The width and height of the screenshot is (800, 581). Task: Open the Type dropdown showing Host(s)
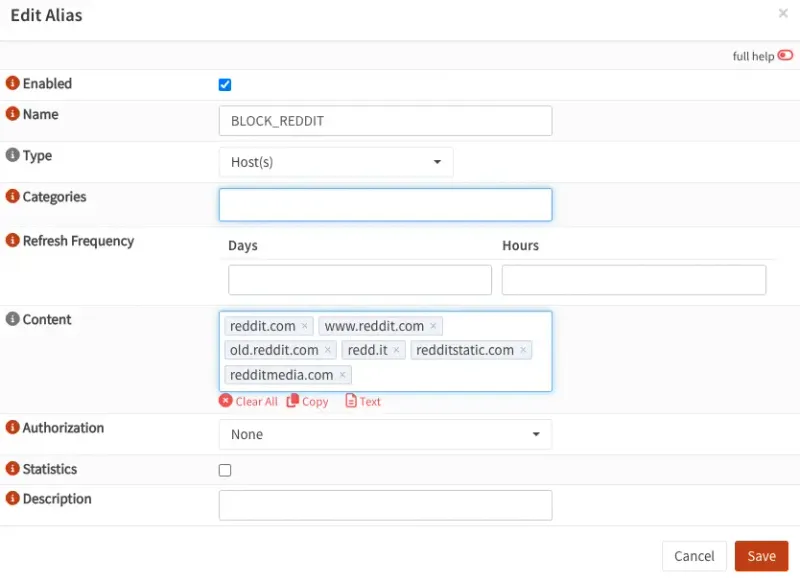pos(335,161)
